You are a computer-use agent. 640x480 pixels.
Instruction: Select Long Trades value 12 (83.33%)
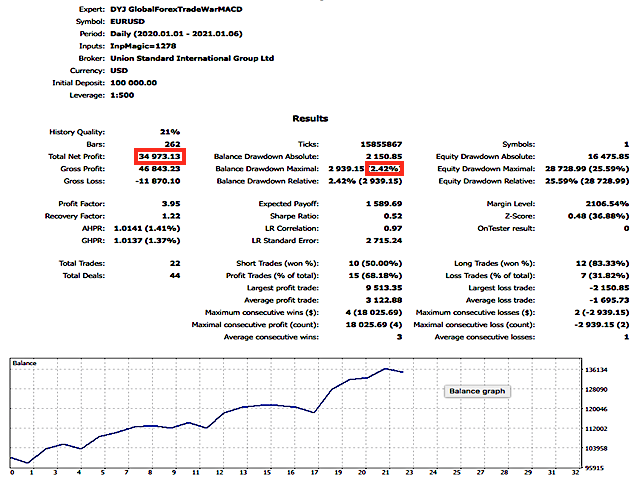pyautogui.click(x=602, y=263)
